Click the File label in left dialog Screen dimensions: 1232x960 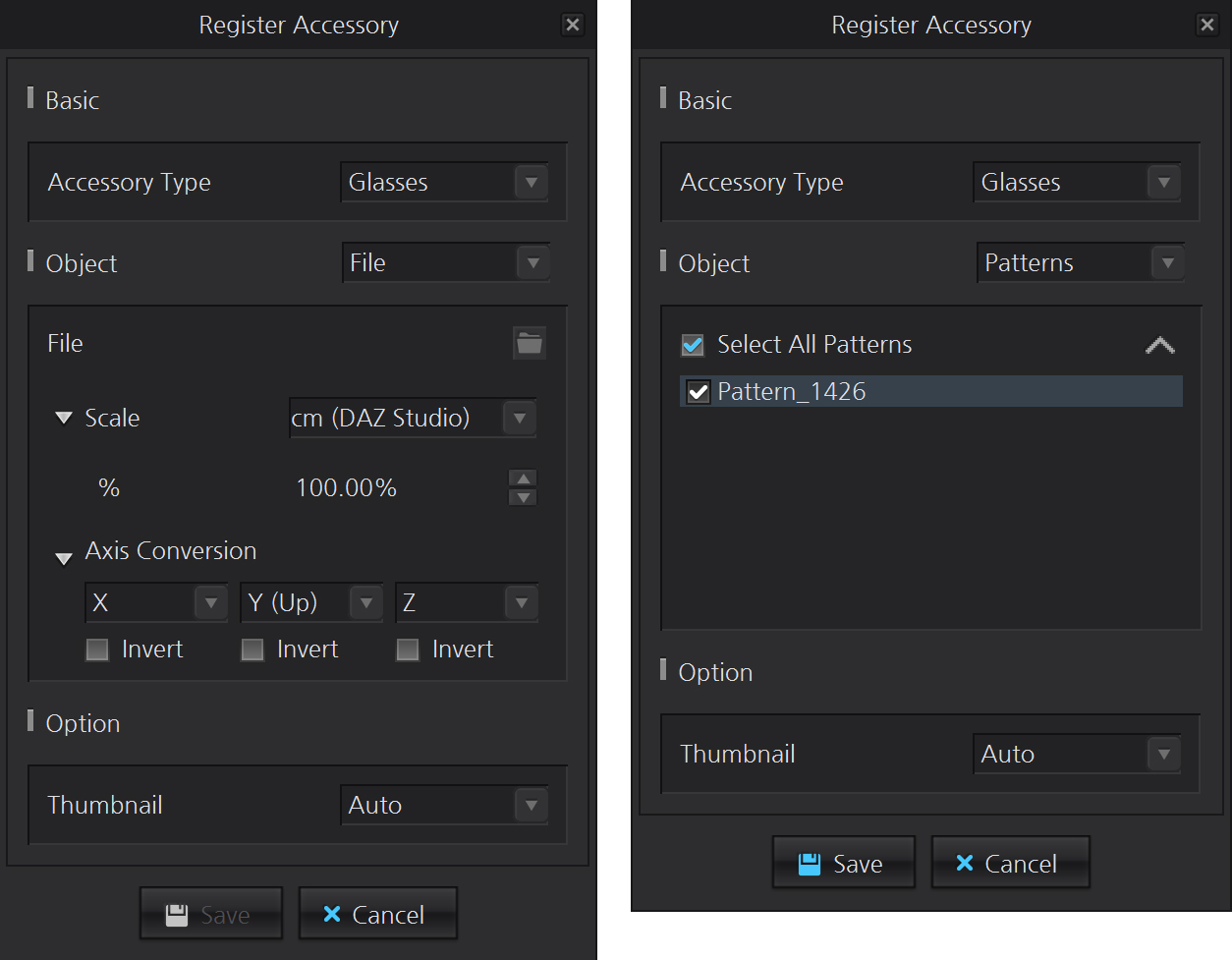coord(65,343)
